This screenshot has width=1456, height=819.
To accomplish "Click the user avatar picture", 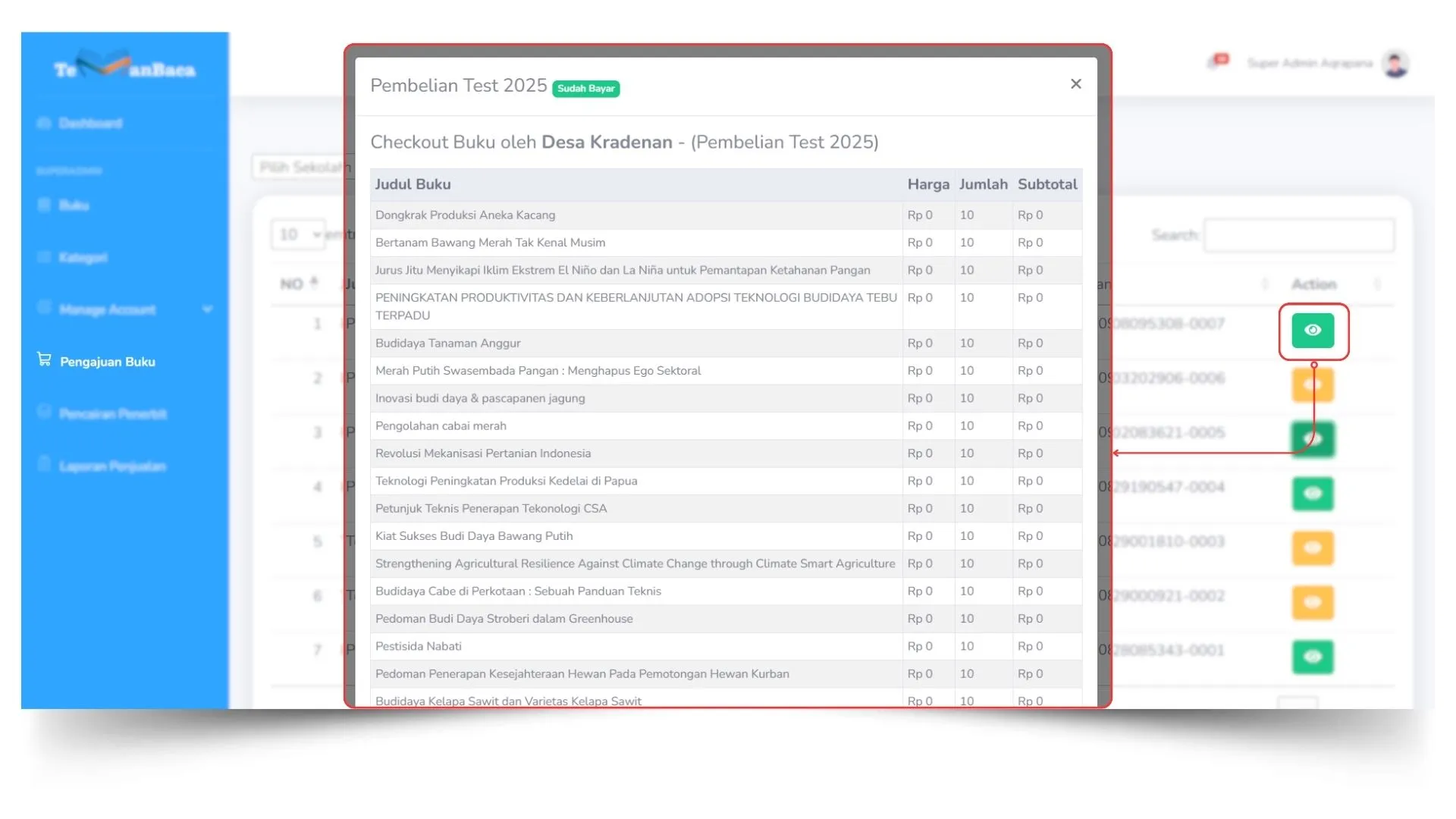I will click(x=1395, y=64).
